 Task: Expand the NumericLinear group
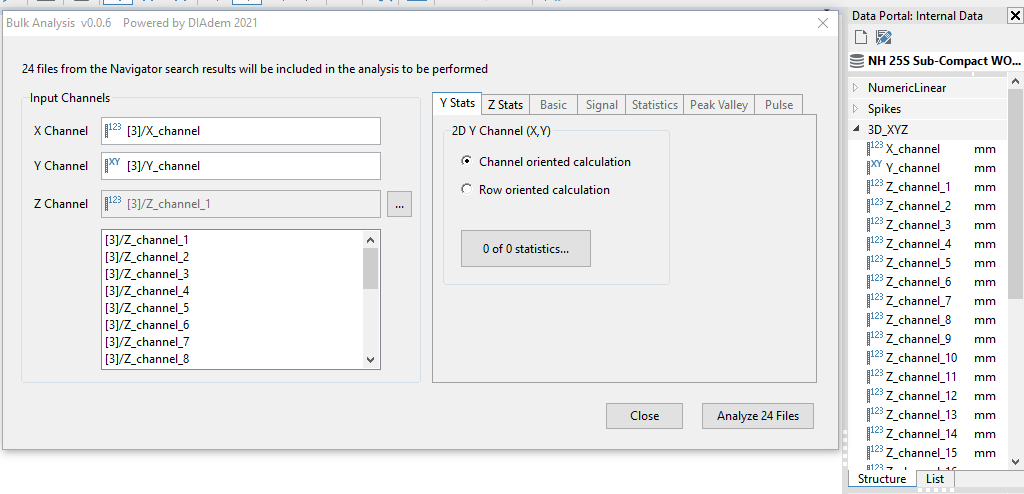[x=856, y=88]
